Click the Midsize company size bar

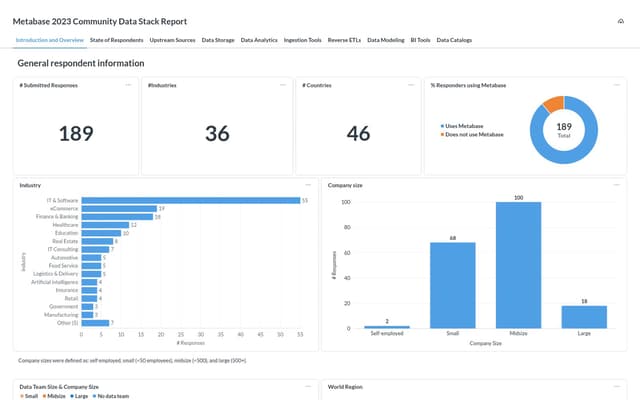[x=518, y=265]
